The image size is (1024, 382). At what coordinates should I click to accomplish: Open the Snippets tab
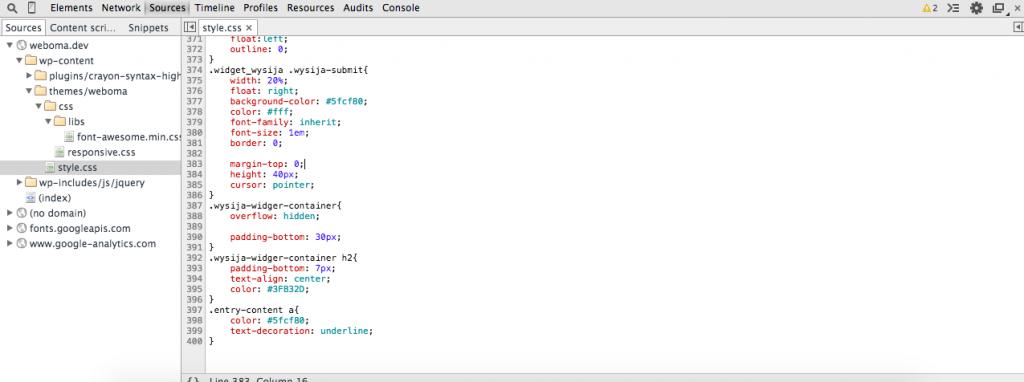pyautogui.click(x=148, y=27)
